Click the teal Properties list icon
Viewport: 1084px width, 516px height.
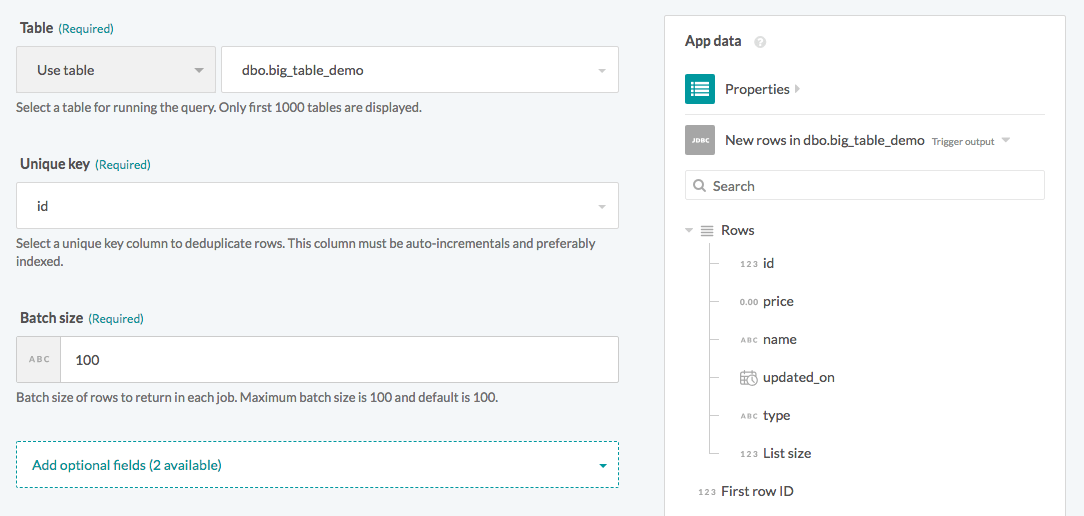click(700, 89)
